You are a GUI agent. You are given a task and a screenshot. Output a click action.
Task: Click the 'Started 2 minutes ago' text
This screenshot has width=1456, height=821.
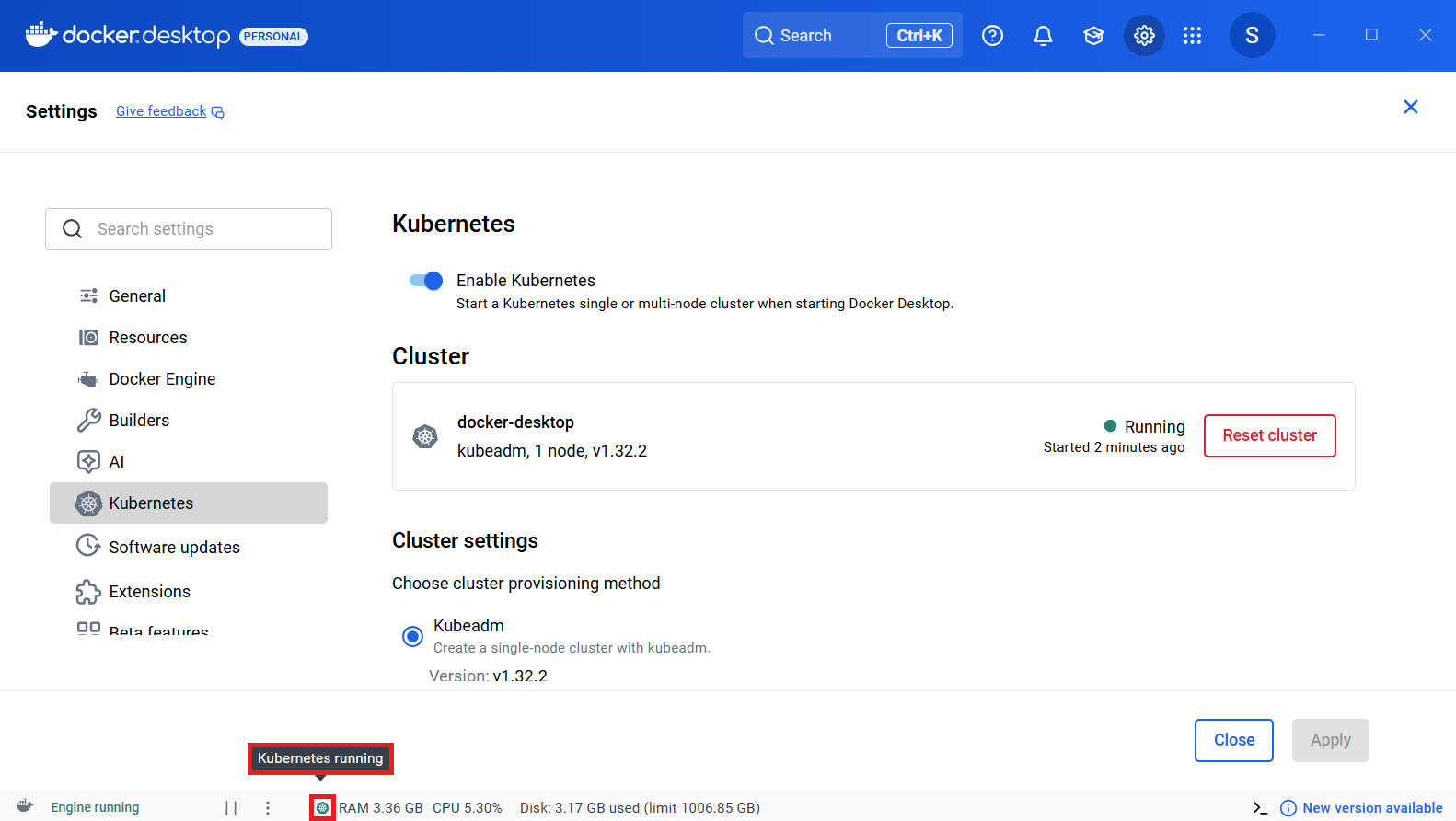click(1114, 447)
